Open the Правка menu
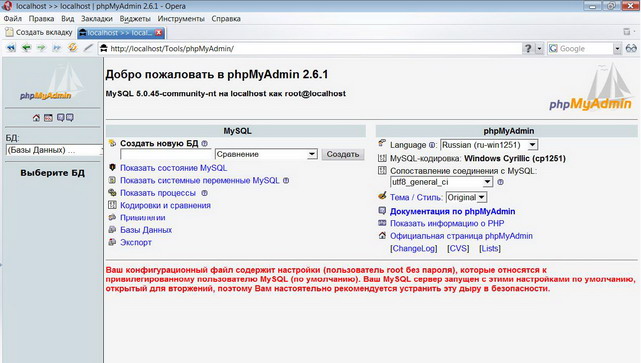This screenshot has width=641, height=363. click(x=41, y=19)
